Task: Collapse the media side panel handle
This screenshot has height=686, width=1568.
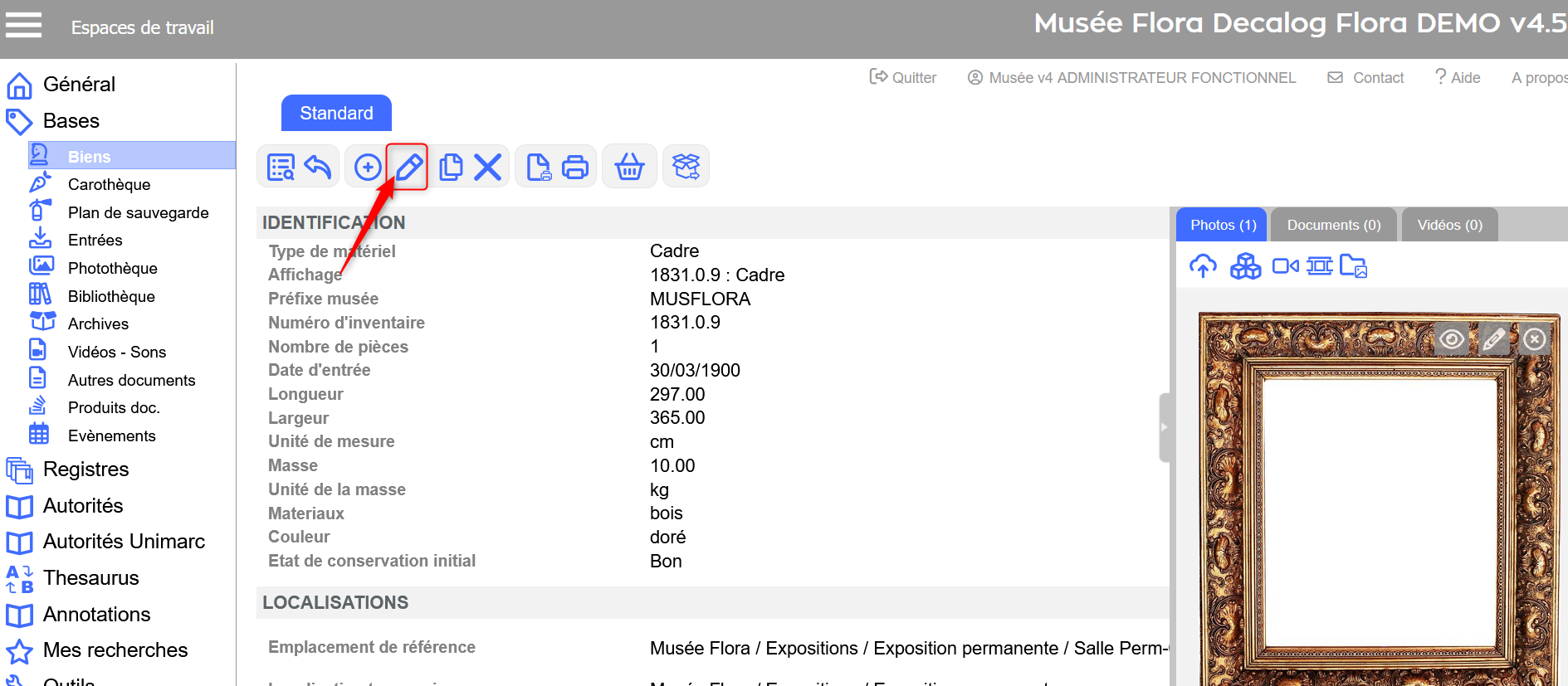Action: (1164, 427)
